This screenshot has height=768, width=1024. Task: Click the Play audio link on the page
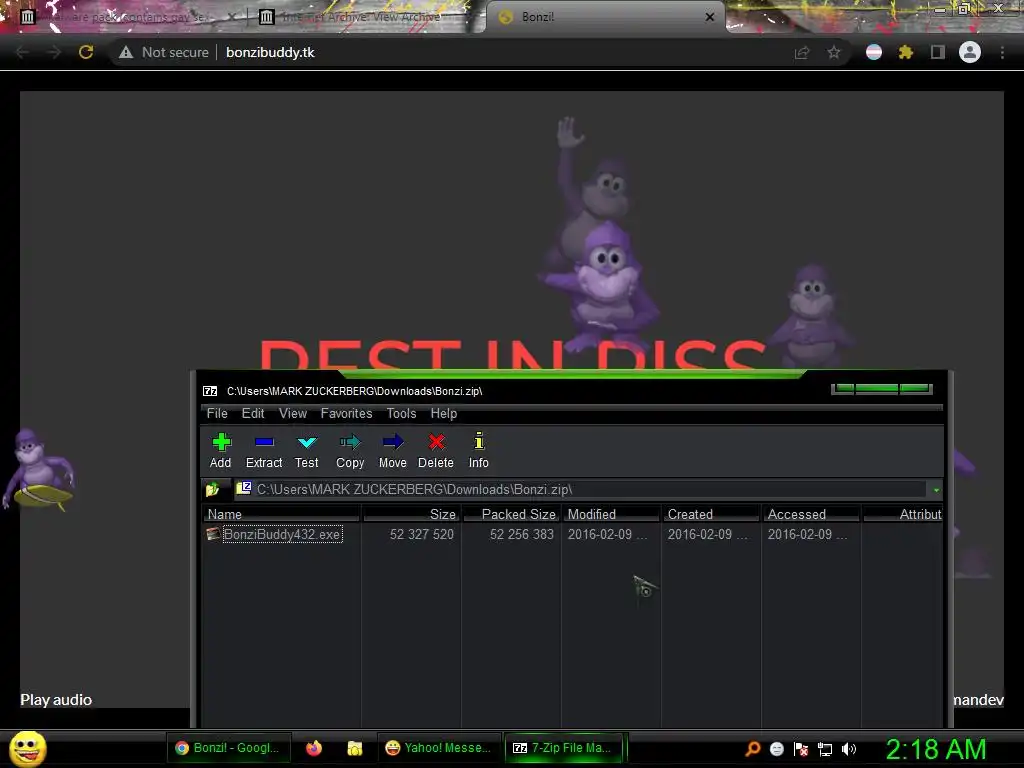[x=56, y=699]
